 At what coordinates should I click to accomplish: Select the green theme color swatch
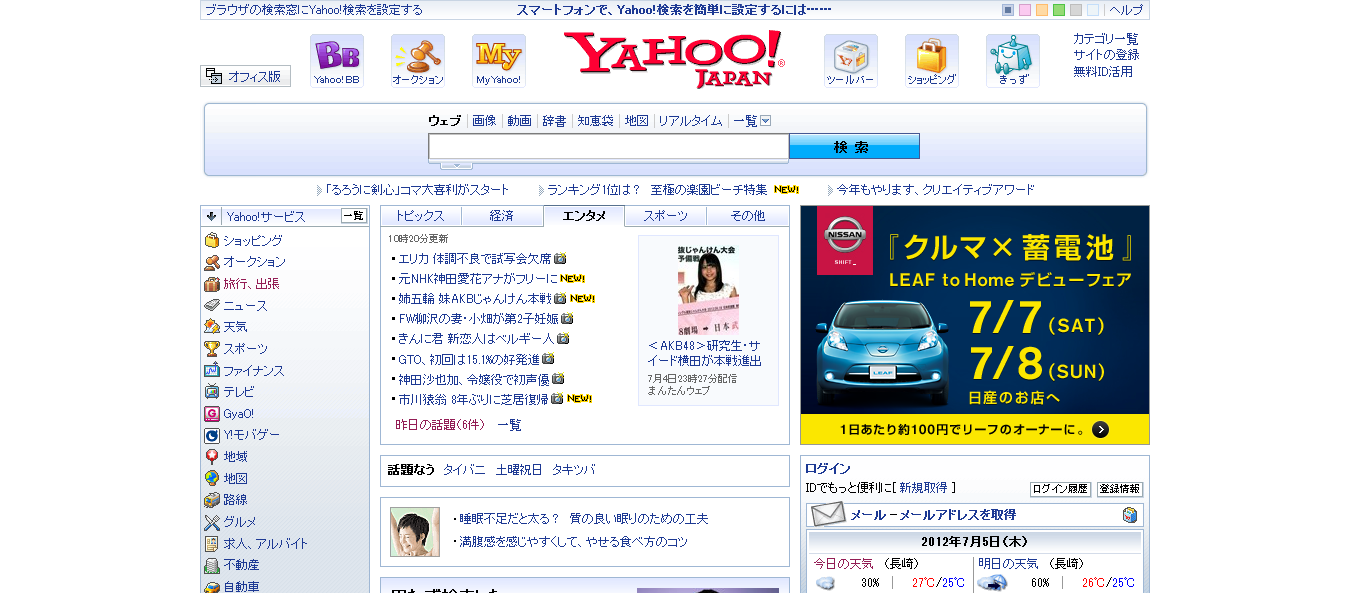[1059, 10]
